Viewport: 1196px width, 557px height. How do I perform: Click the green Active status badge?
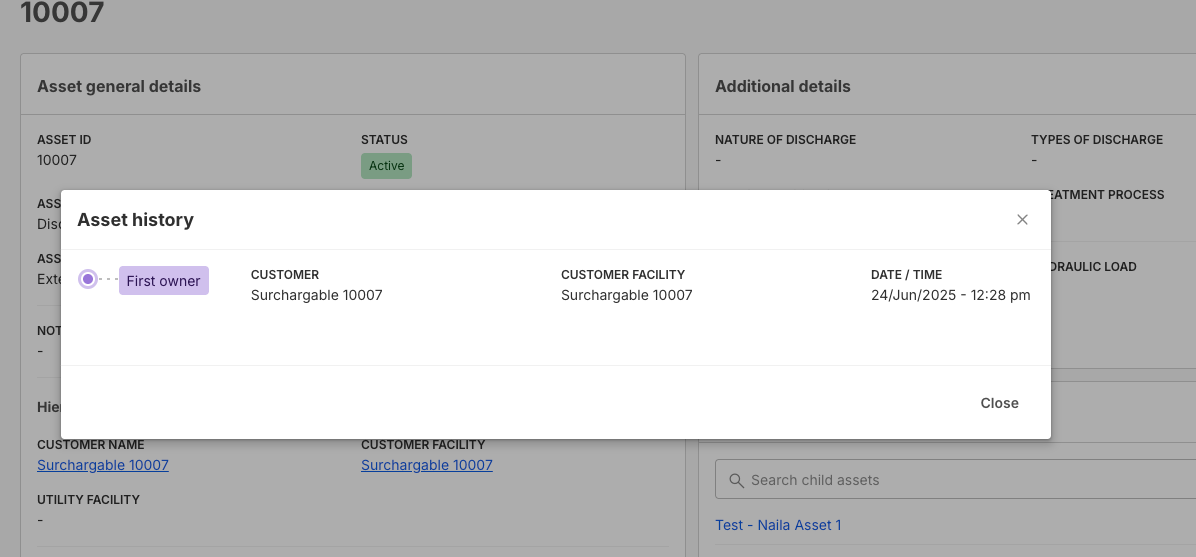386,166
